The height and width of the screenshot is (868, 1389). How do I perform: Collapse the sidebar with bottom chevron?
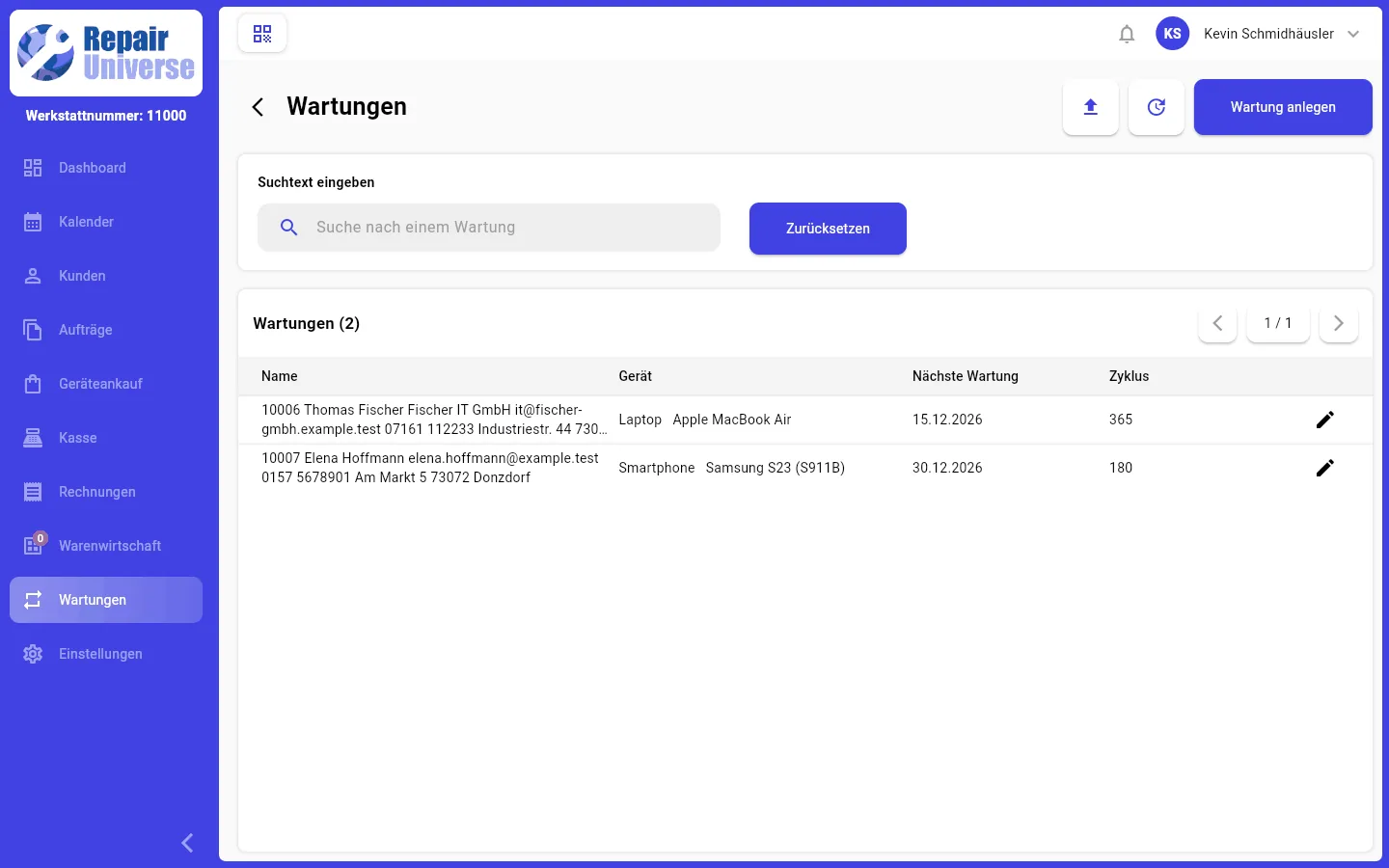187,843
